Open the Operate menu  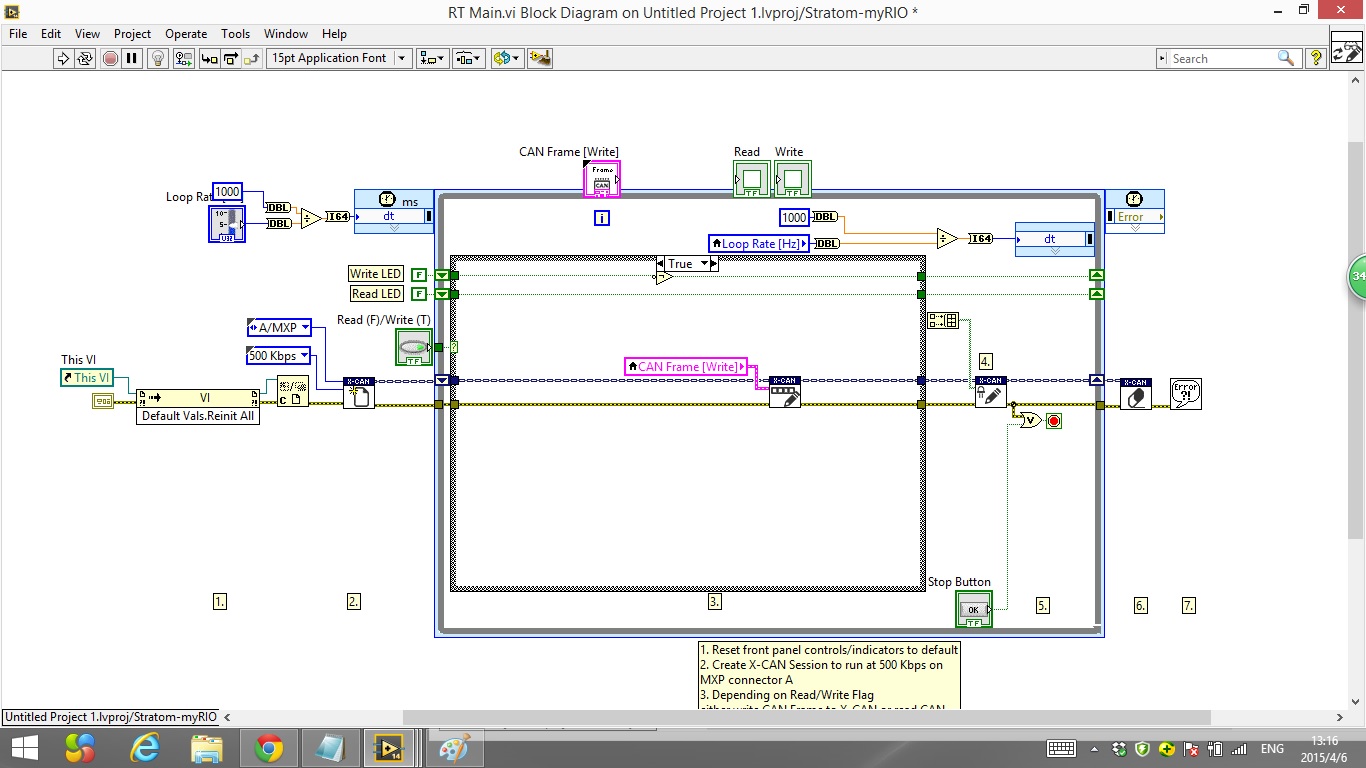186,33
